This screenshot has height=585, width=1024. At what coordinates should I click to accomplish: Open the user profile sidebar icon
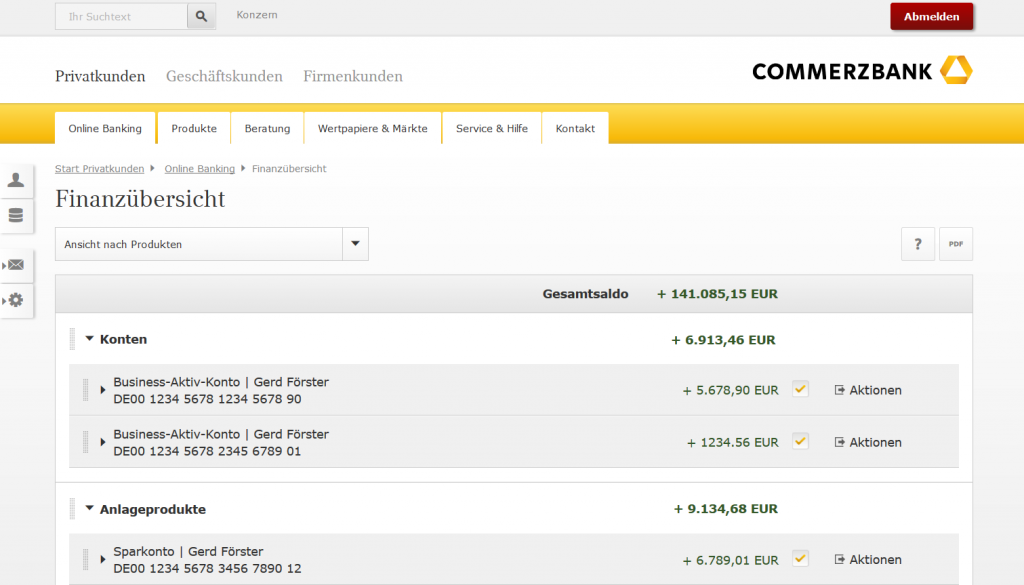coord(16,180)
